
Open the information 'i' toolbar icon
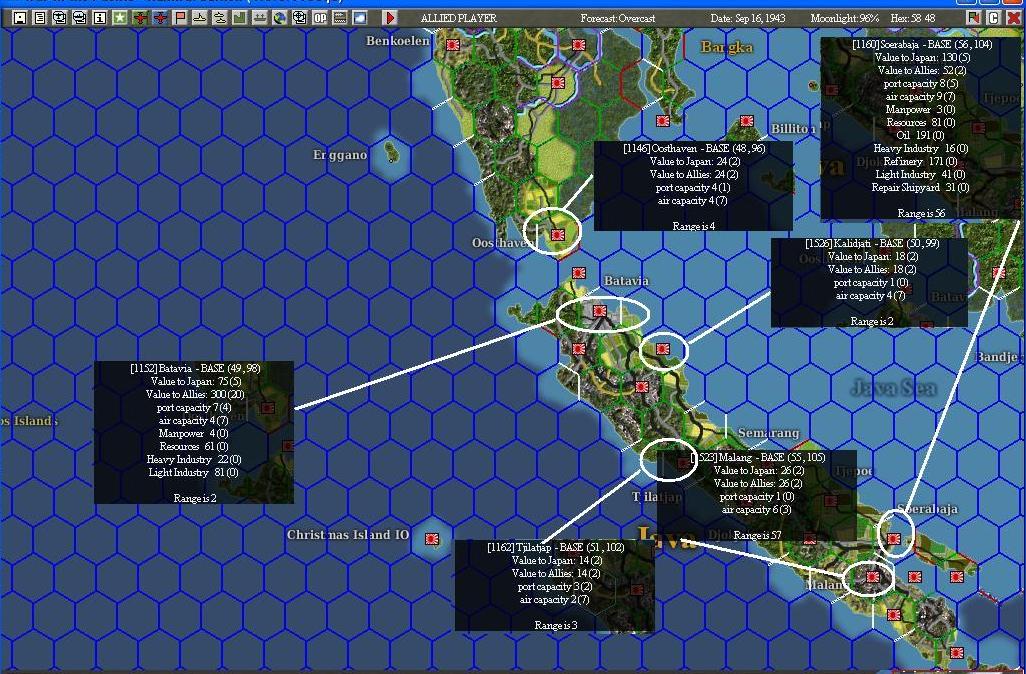pyautogui.click(x=99, y=18)
